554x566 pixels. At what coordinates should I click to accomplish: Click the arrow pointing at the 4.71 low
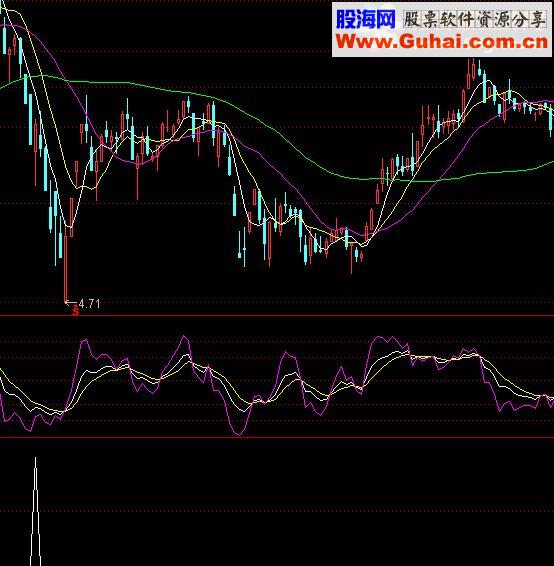[71, 302]
